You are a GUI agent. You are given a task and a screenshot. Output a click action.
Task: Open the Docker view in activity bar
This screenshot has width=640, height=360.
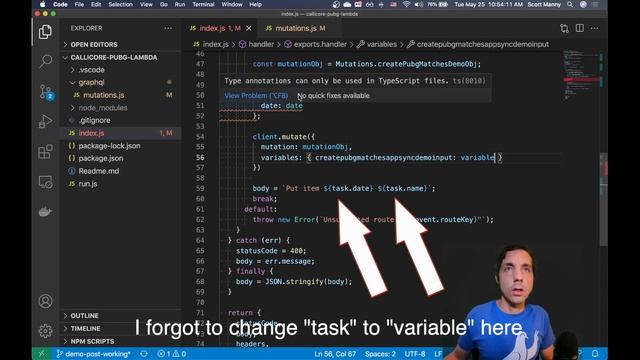pos(45,212)
